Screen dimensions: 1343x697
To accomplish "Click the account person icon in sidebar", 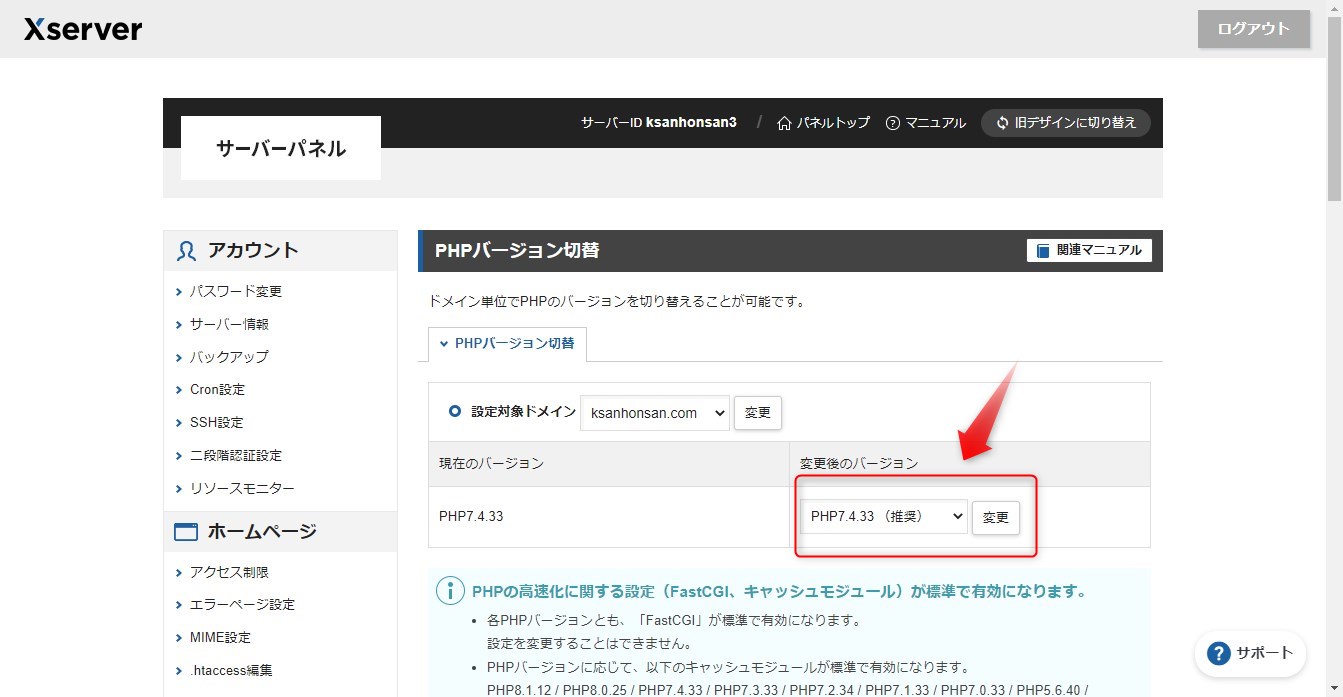I will coord(185,250).
